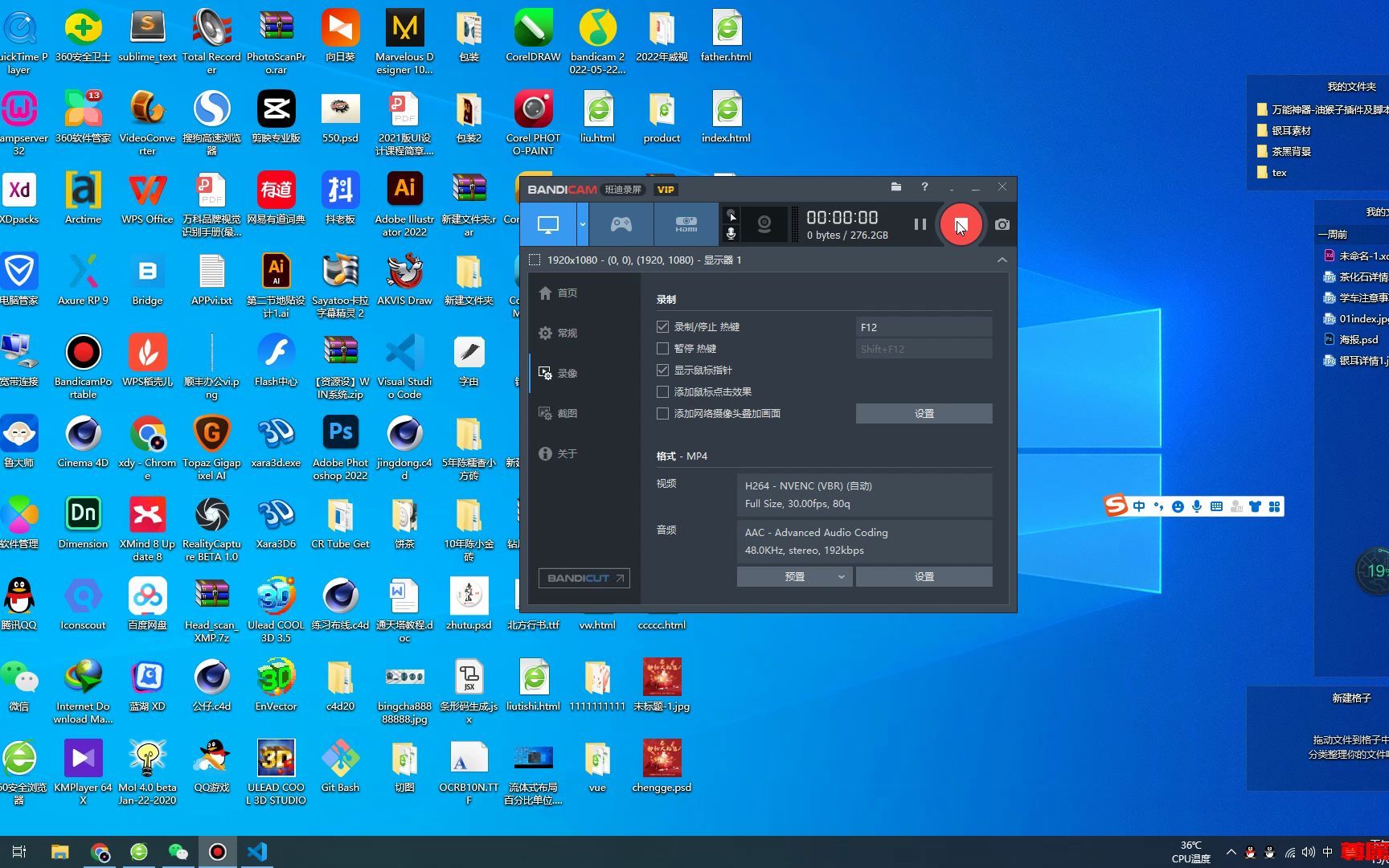The height and width of the screenshot is (868, 1389).
Task: Switch to HDMI device recording mode
Action: [x=686, y=224]
